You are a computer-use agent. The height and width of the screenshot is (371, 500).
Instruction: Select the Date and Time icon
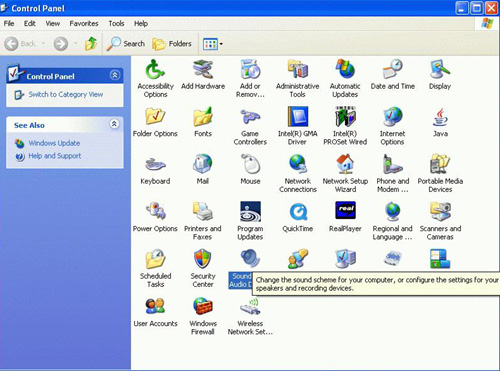393,70
